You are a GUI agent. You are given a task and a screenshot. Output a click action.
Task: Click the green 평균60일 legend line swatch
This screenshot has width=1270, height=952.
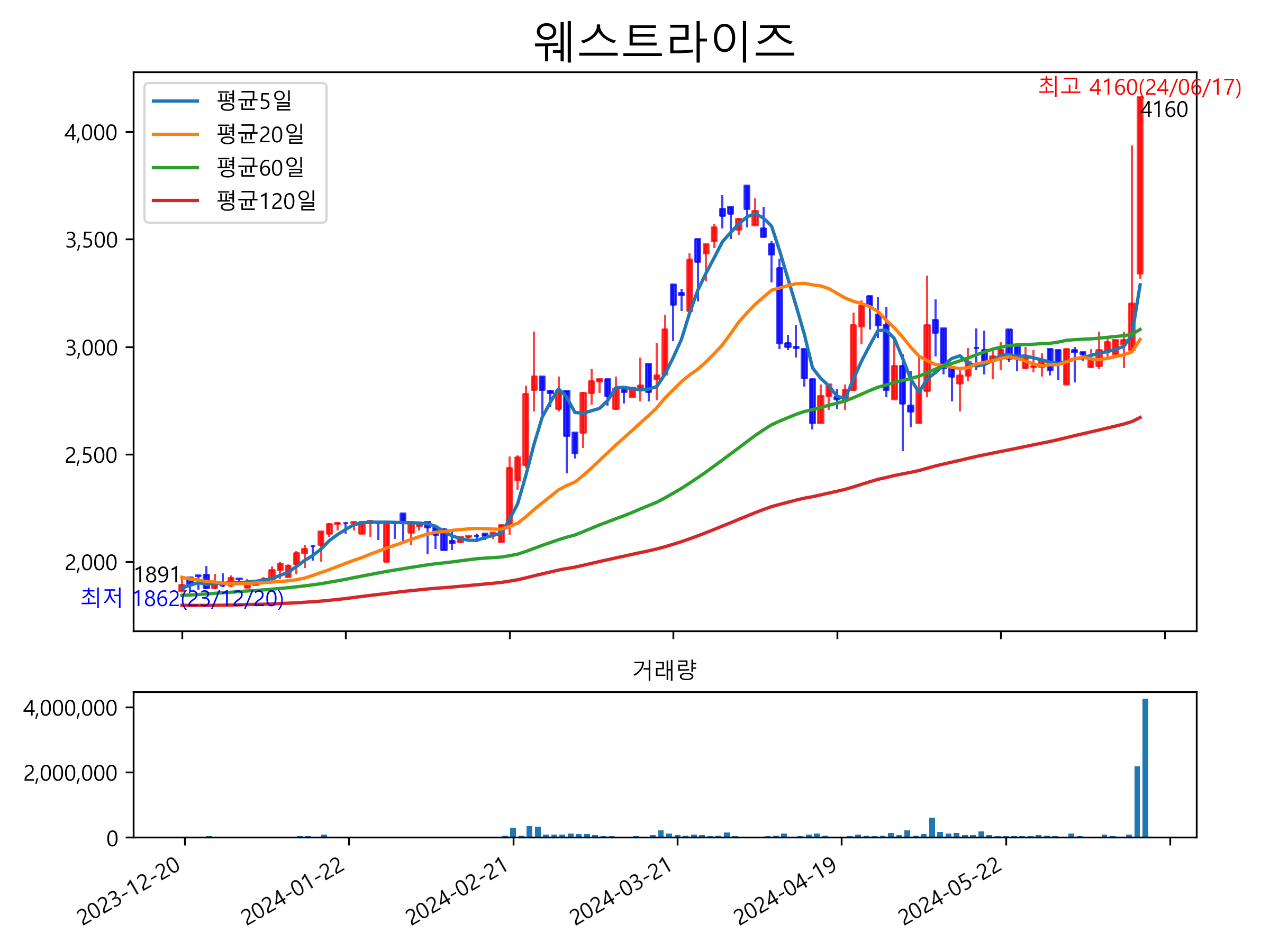[x=175, y=168]
